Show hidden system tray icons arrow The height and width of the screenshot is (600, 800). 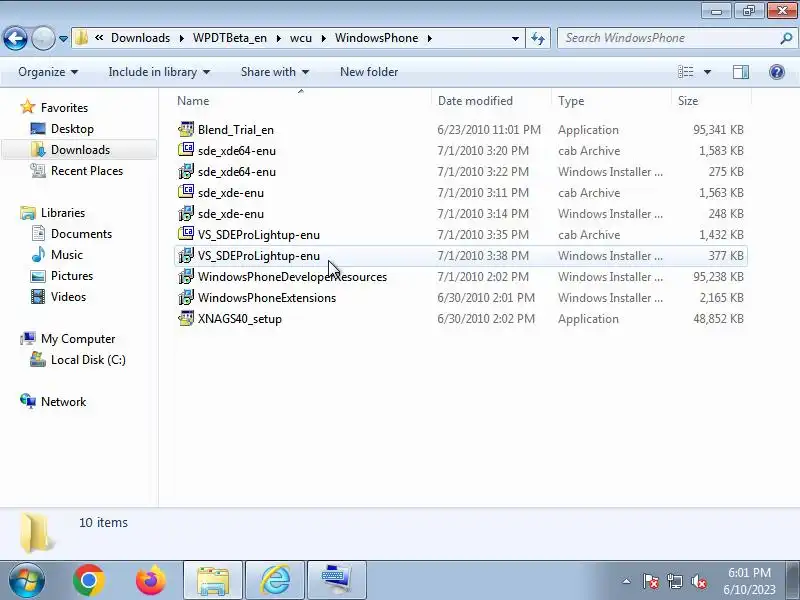(627, 581)
